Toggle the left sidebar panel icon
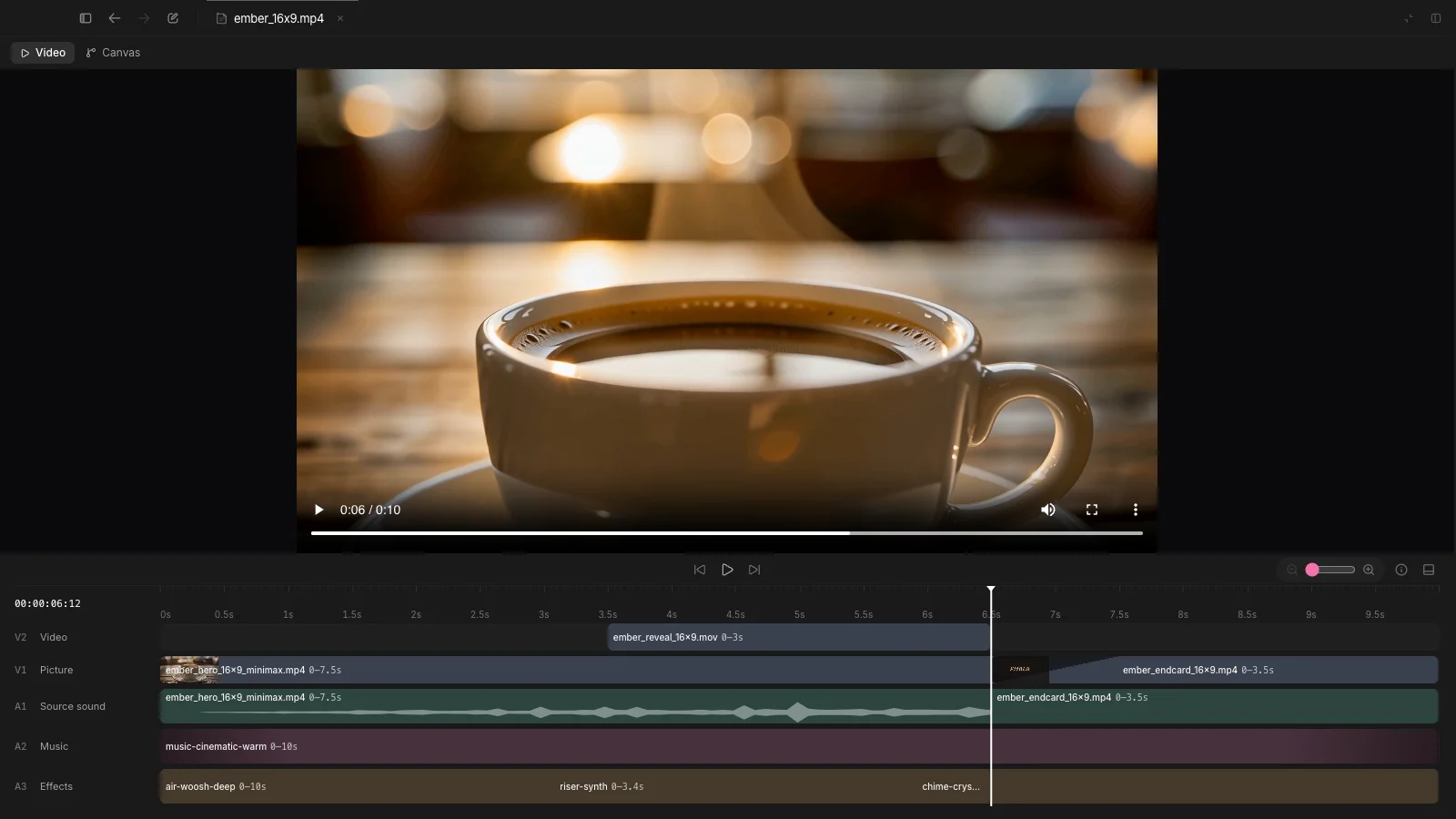The image size is (1456, 819). (86, 18)
